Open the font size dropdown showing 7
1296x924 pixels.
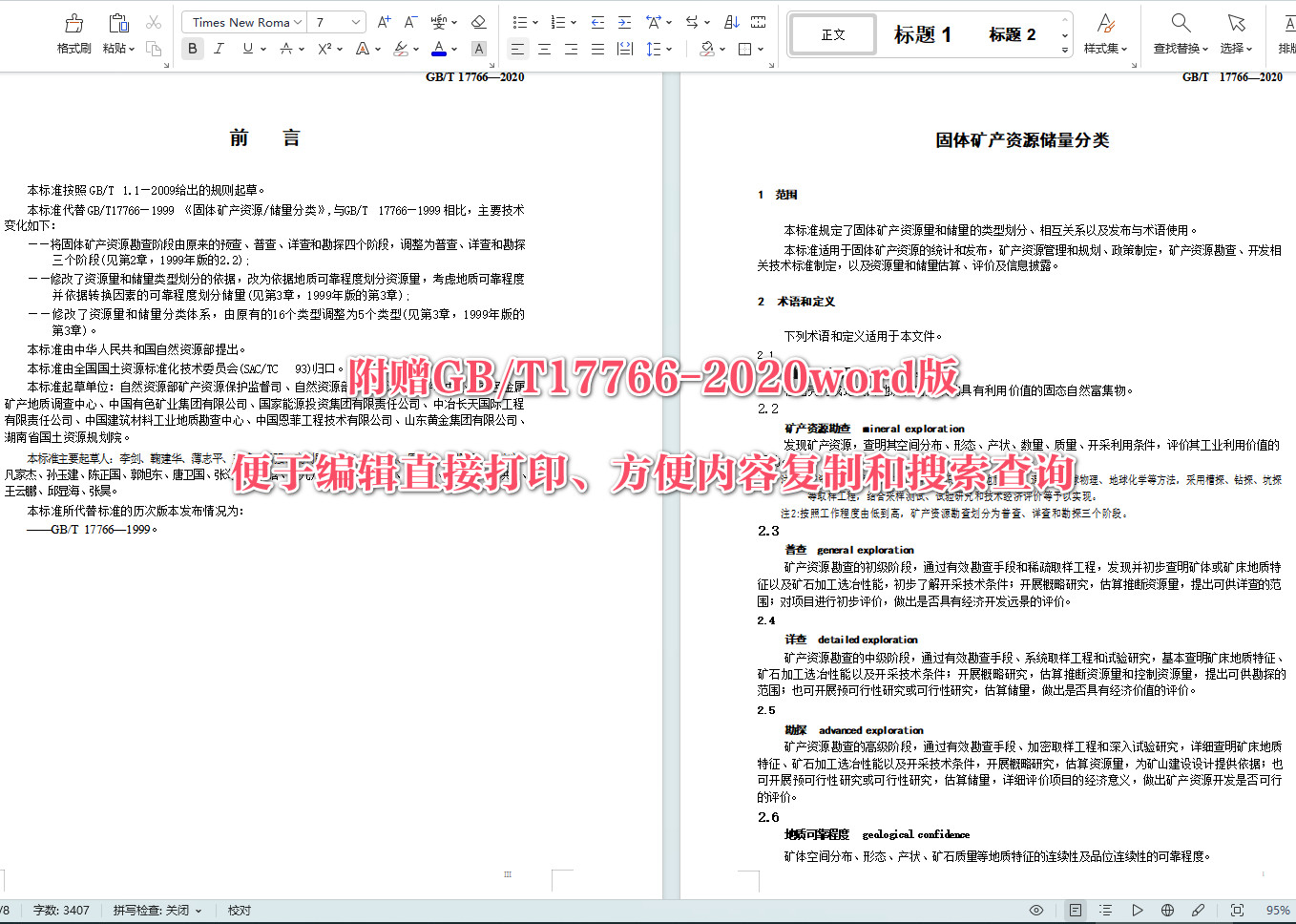click(x=336, y=21)
